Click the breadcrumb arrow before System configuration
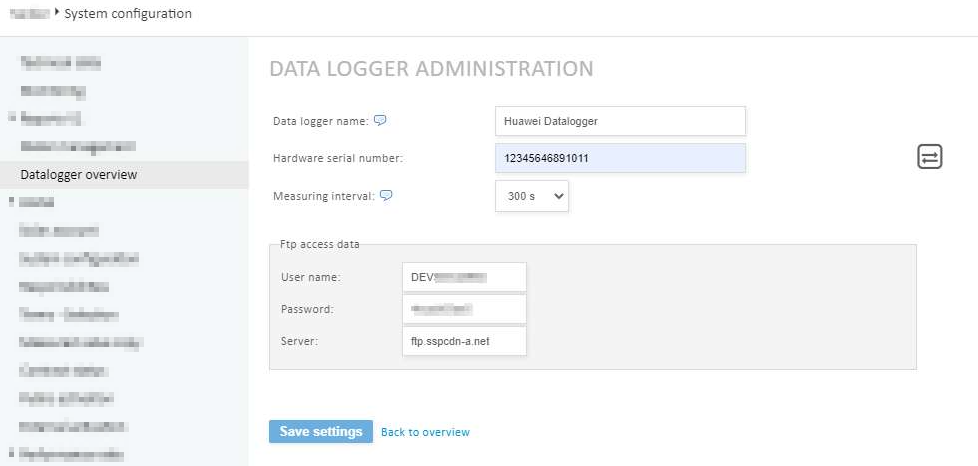This screenshot has width=978, height=466. [x=57, y=14]
